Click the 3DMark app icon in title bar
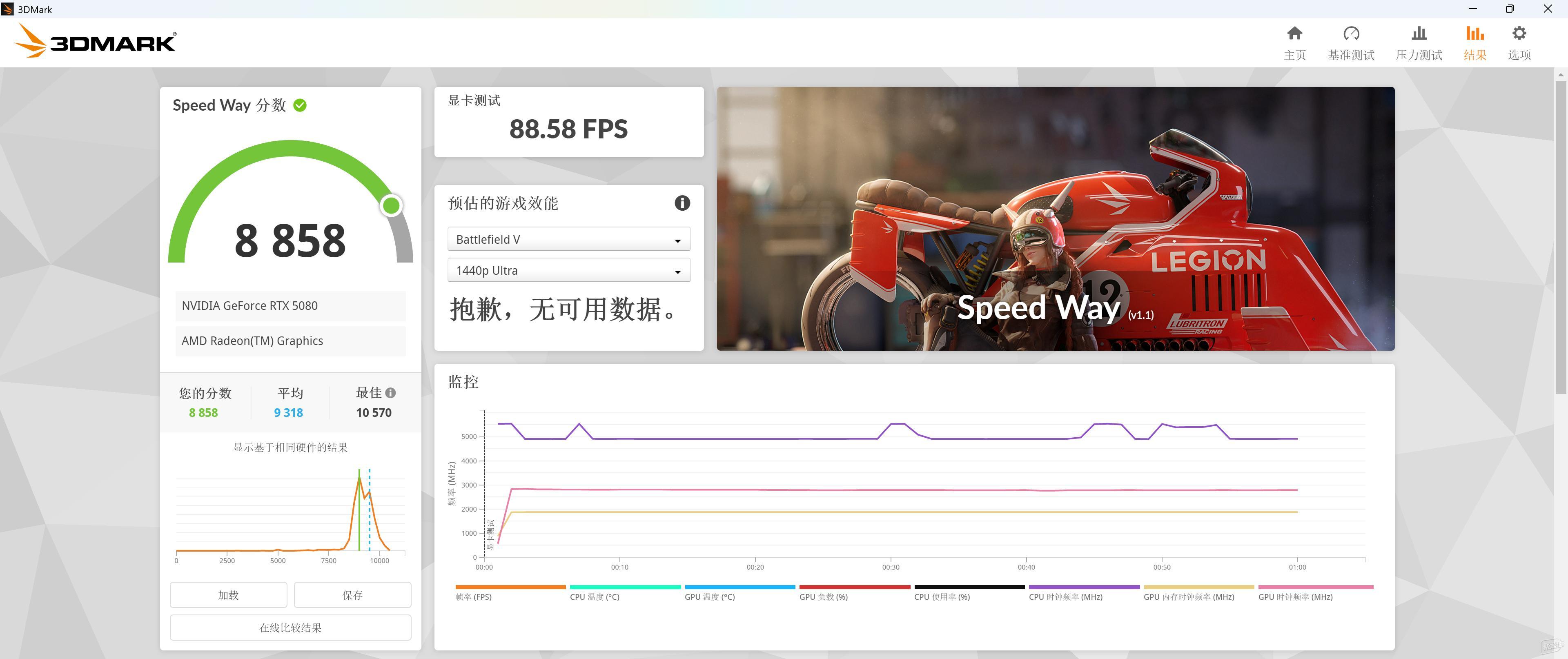 pos(7,9)
